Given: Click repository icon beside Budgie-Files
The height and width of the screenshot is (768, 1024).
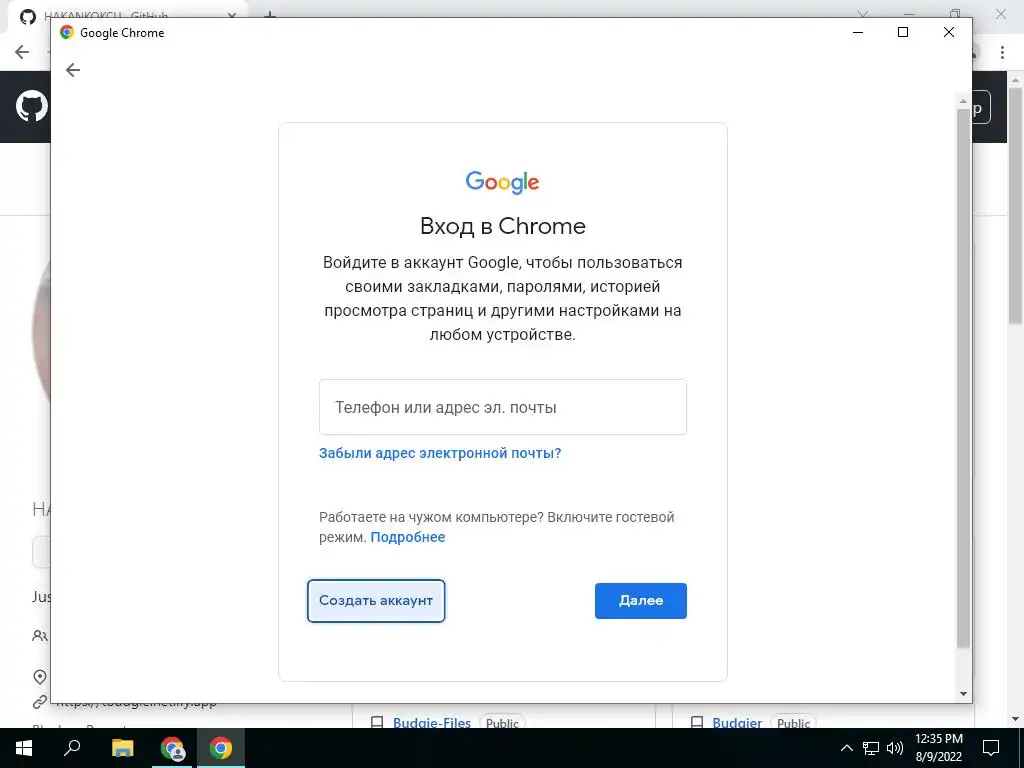Looking at the screenshot, I should click(377, 723).
